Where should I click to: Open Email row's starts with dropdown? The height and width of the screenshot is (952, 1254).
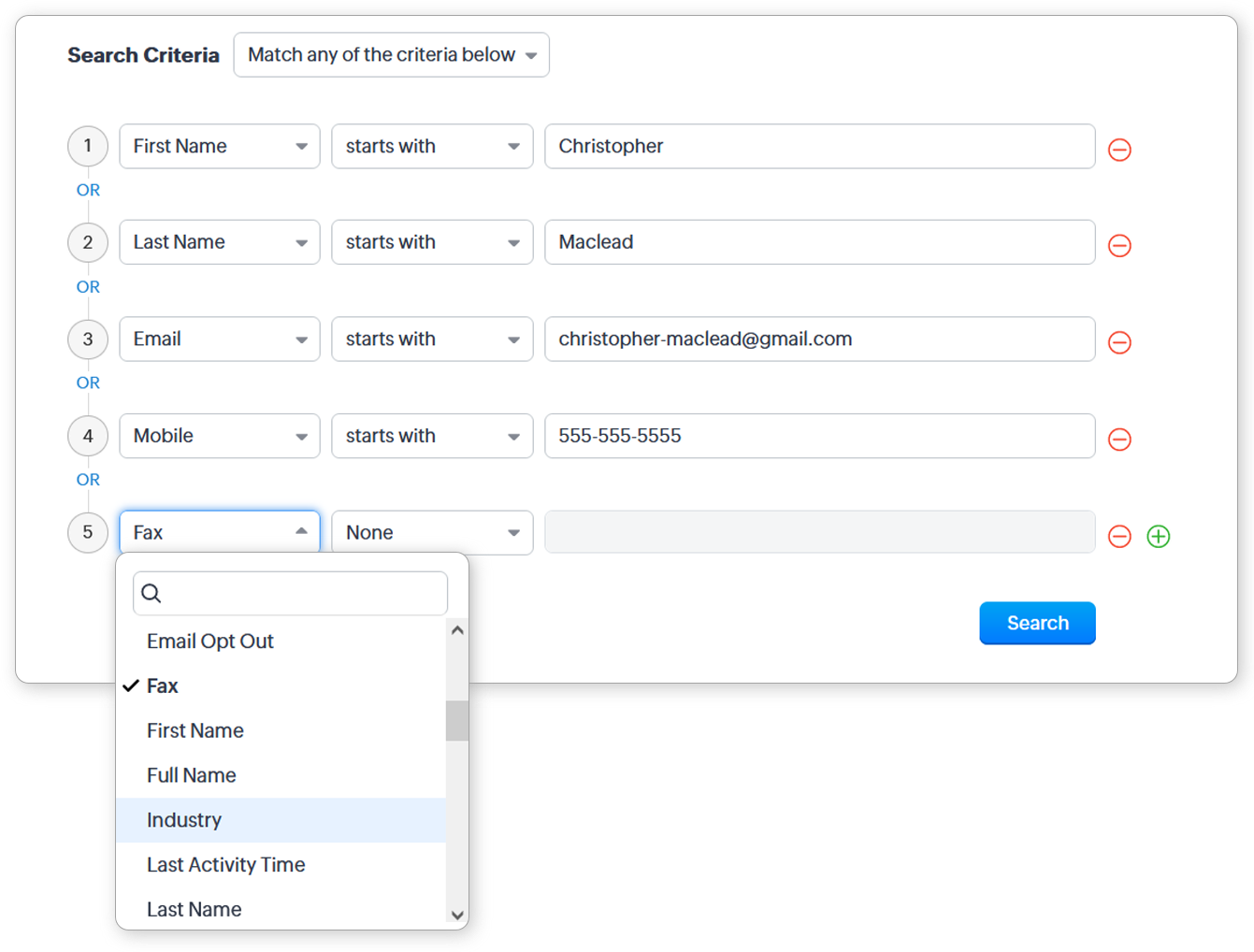(x=432, y=339)
